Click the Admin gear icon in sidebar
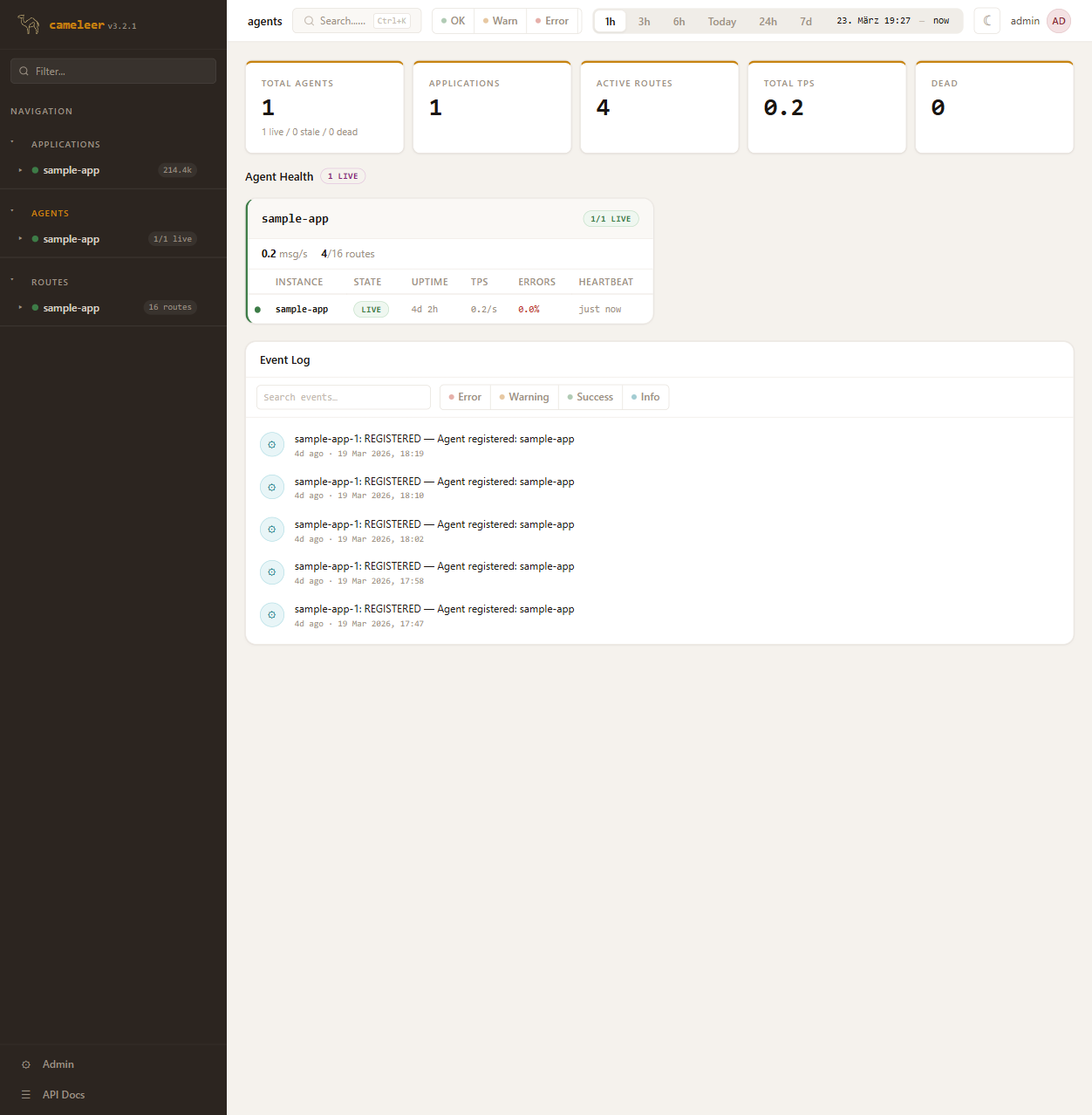The width and height of the screenshot is (1092, 1115). (26, 1064)
